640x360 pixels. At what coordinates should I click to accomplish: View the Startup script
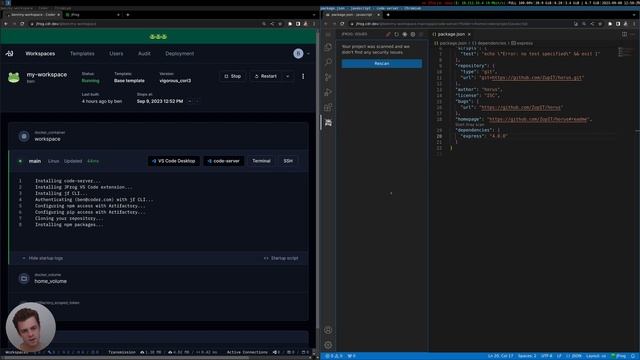[281, 258]
